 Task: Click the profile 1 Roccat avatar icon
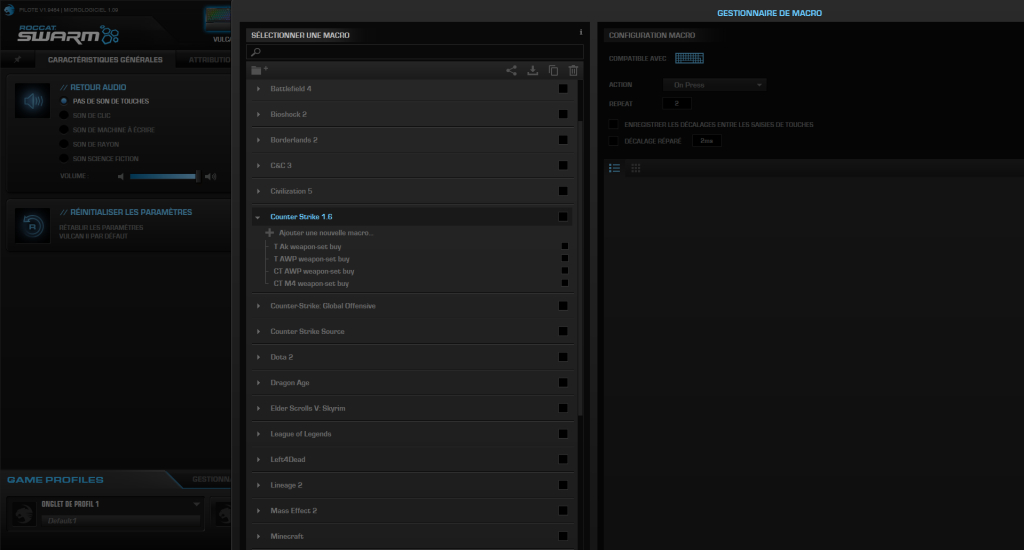[24, 513]
